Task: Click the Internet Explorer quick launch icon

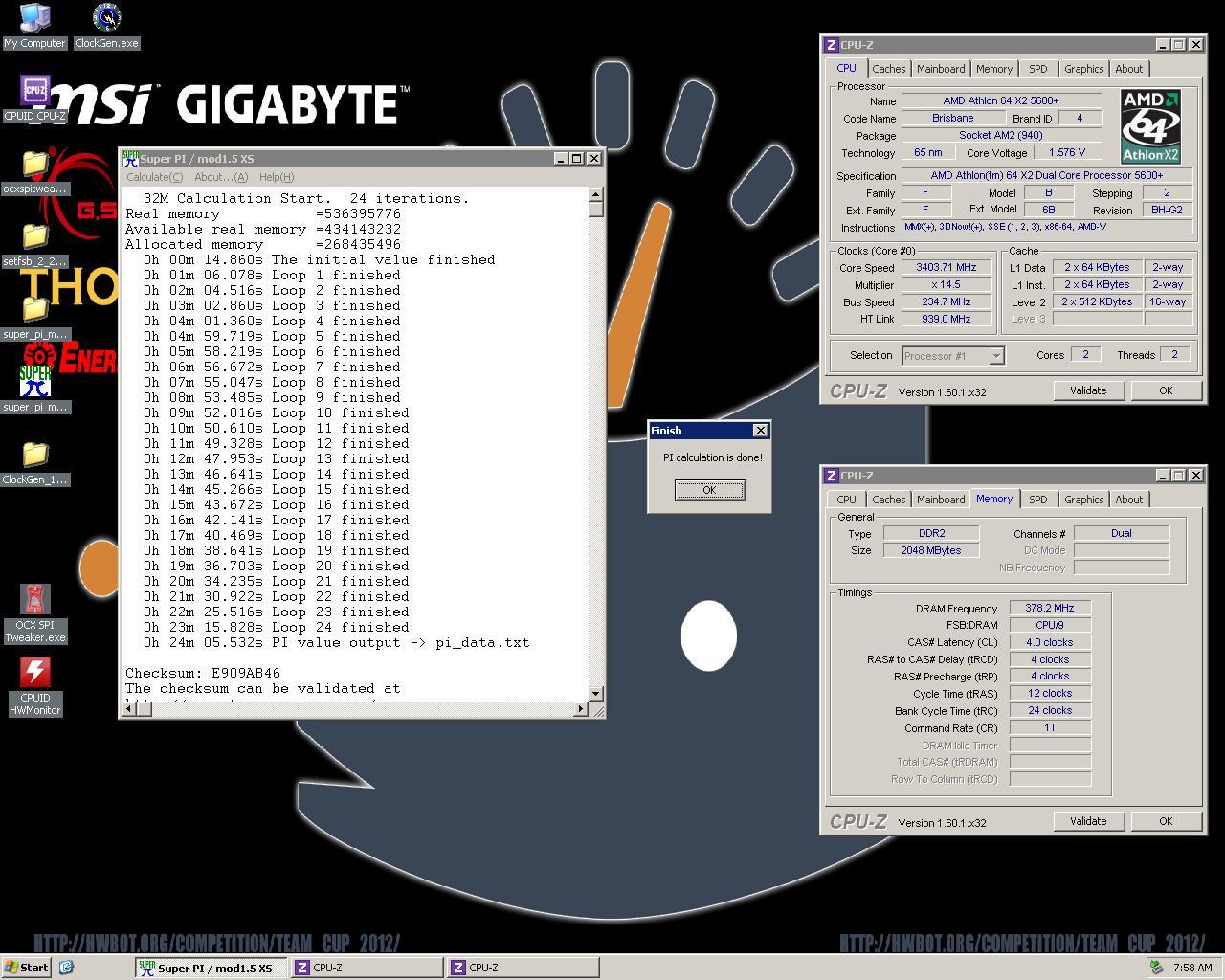Action: 66,968
